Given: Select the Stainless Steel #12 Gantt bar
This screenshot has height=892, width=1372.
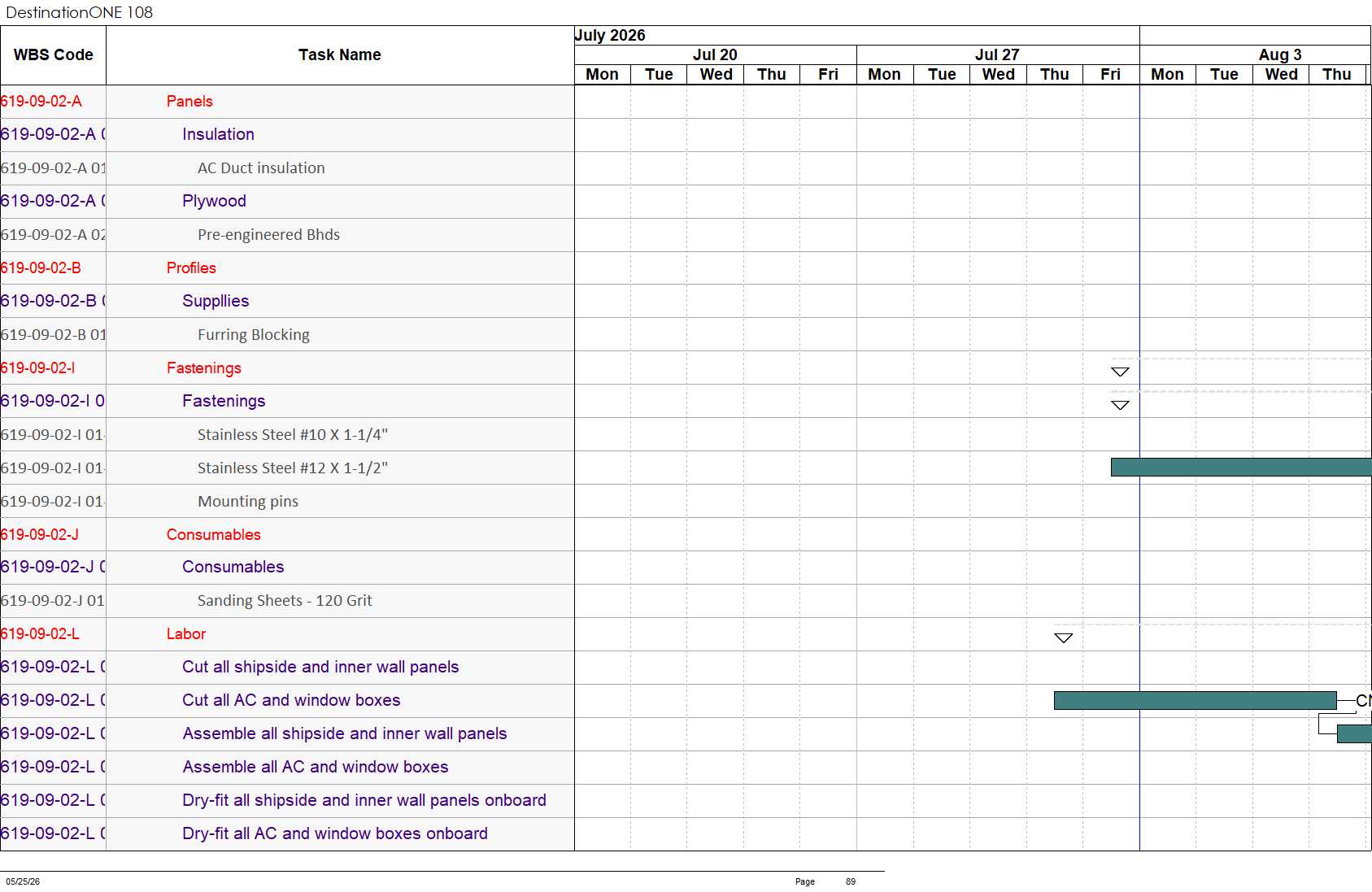Looking at the screenshot, I should click(x=1241, y=467).
